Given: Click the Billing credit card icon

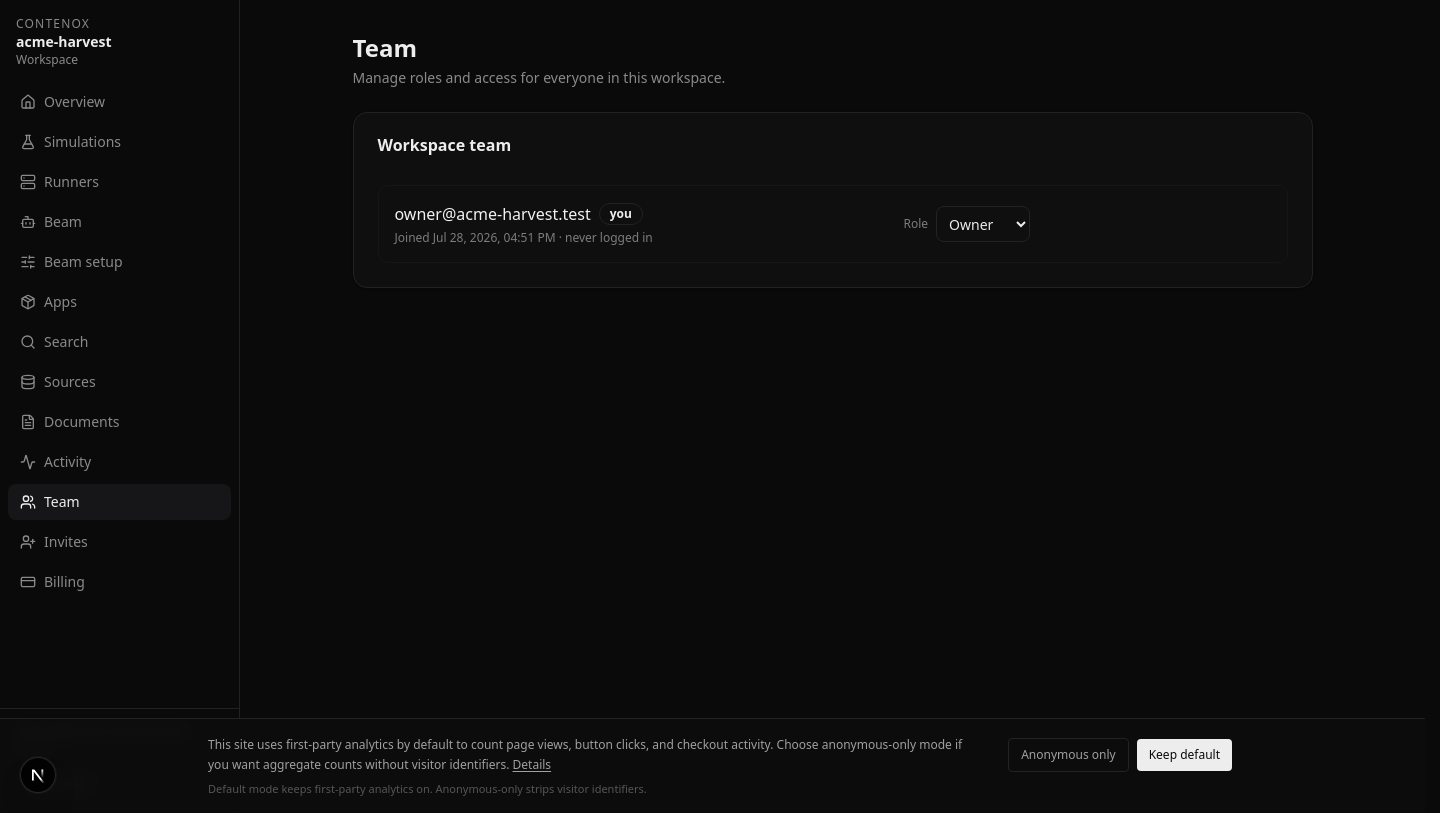Looking at the screenshot, I should 28,582.
